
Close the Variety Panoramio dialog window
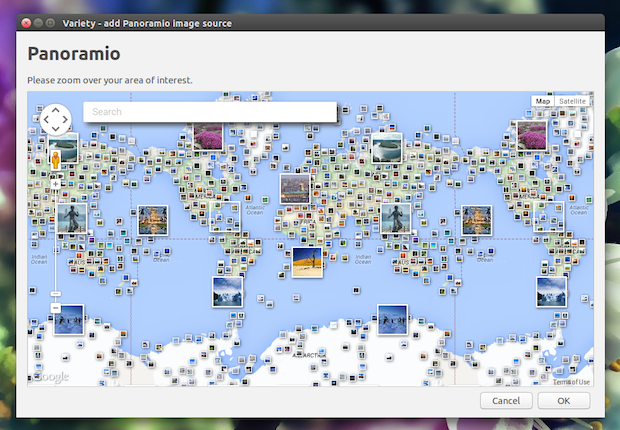click(x=26, y=23)
